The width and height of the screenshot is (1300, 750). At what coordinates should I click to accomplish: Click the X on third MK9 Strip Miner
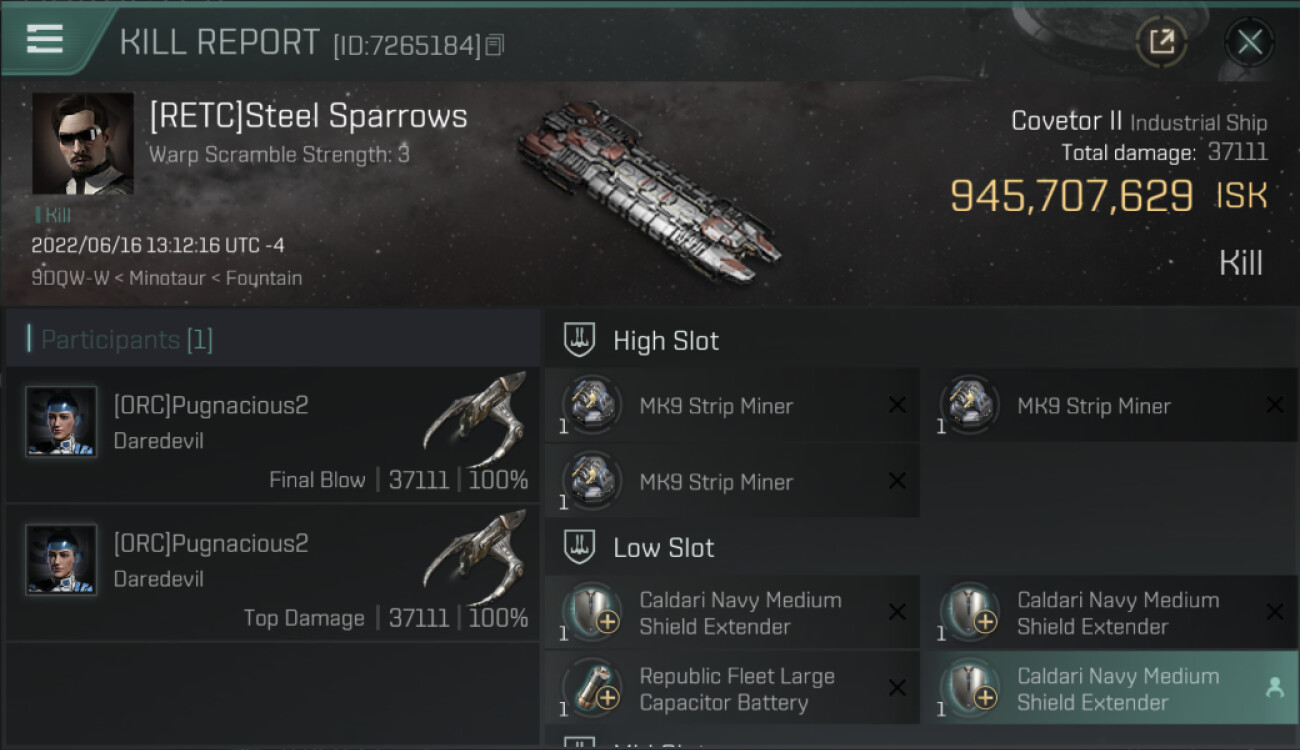click(x=897, y=481)
